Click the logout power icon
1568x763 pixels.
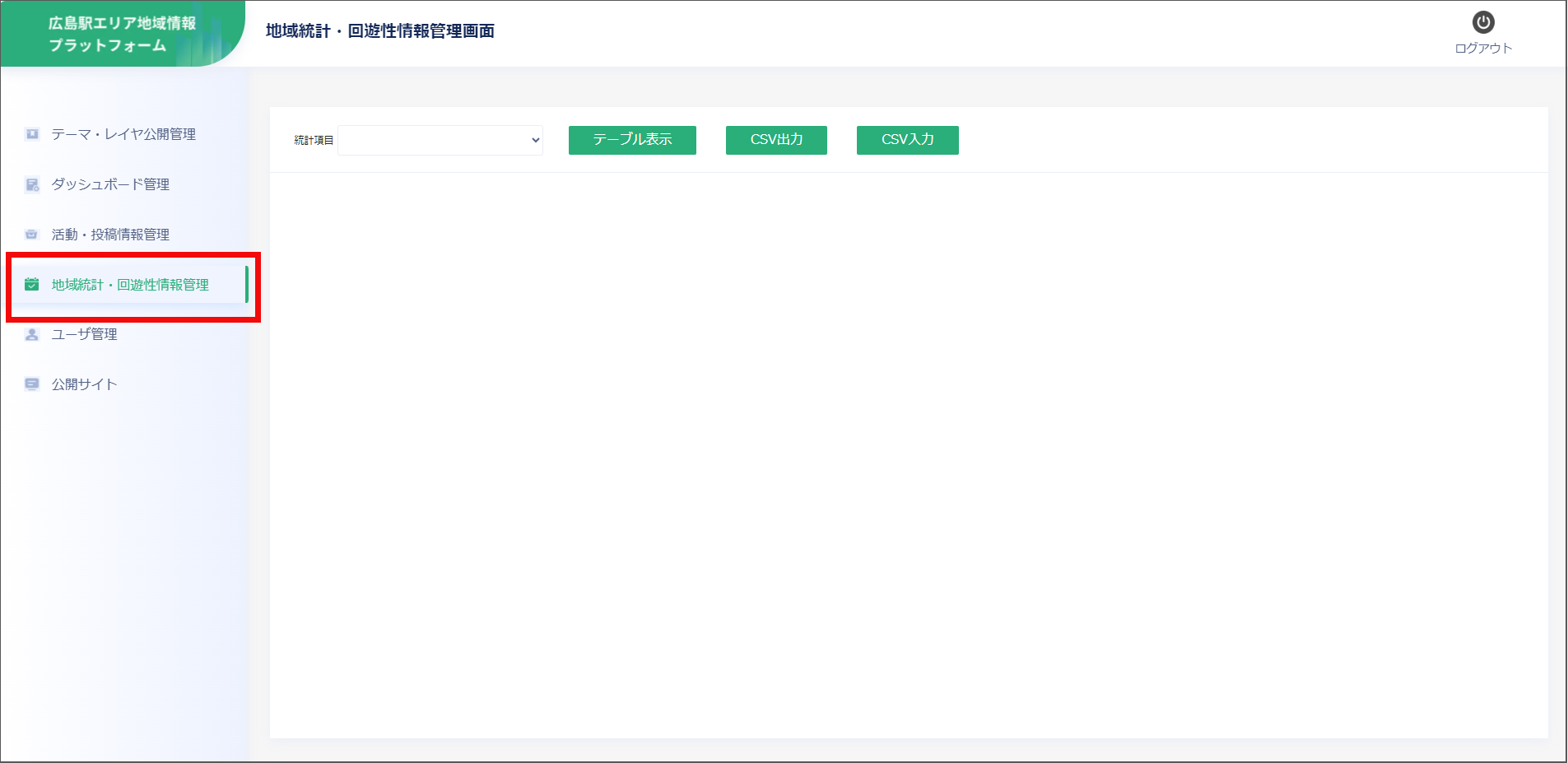coord(1483,22)
